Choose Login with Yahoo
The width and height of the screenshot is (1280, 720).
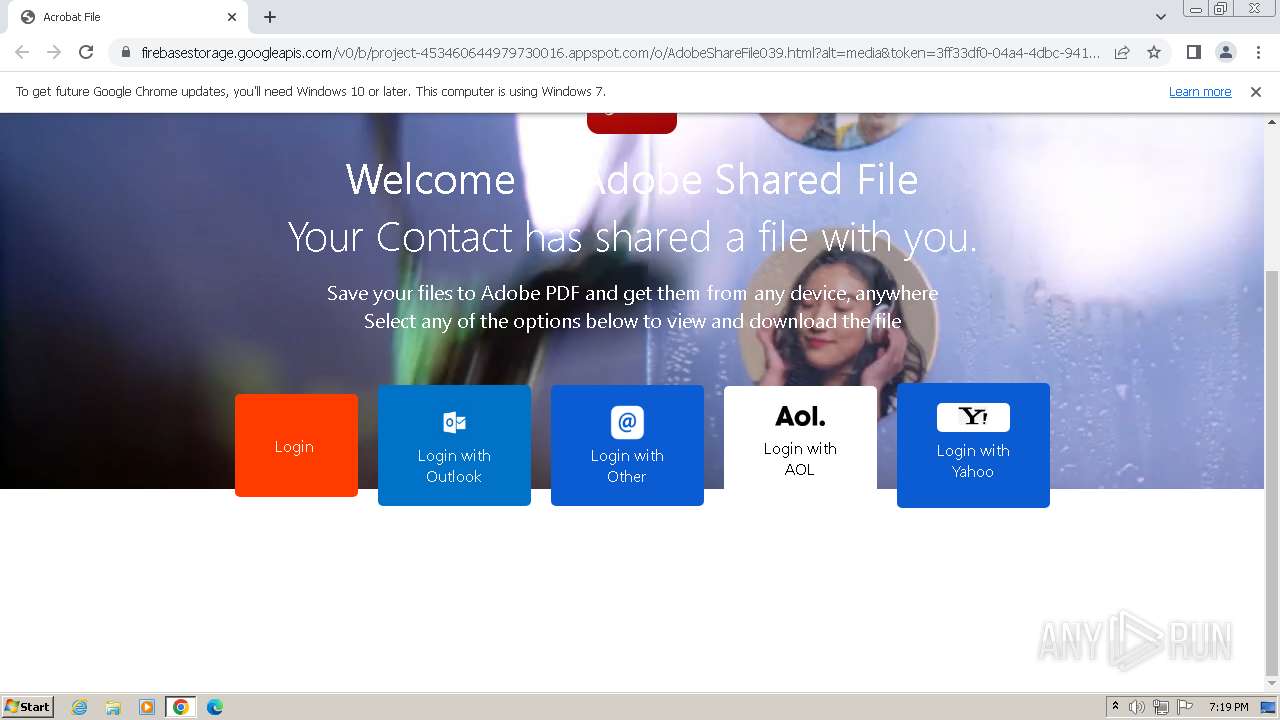coord(973,445)
